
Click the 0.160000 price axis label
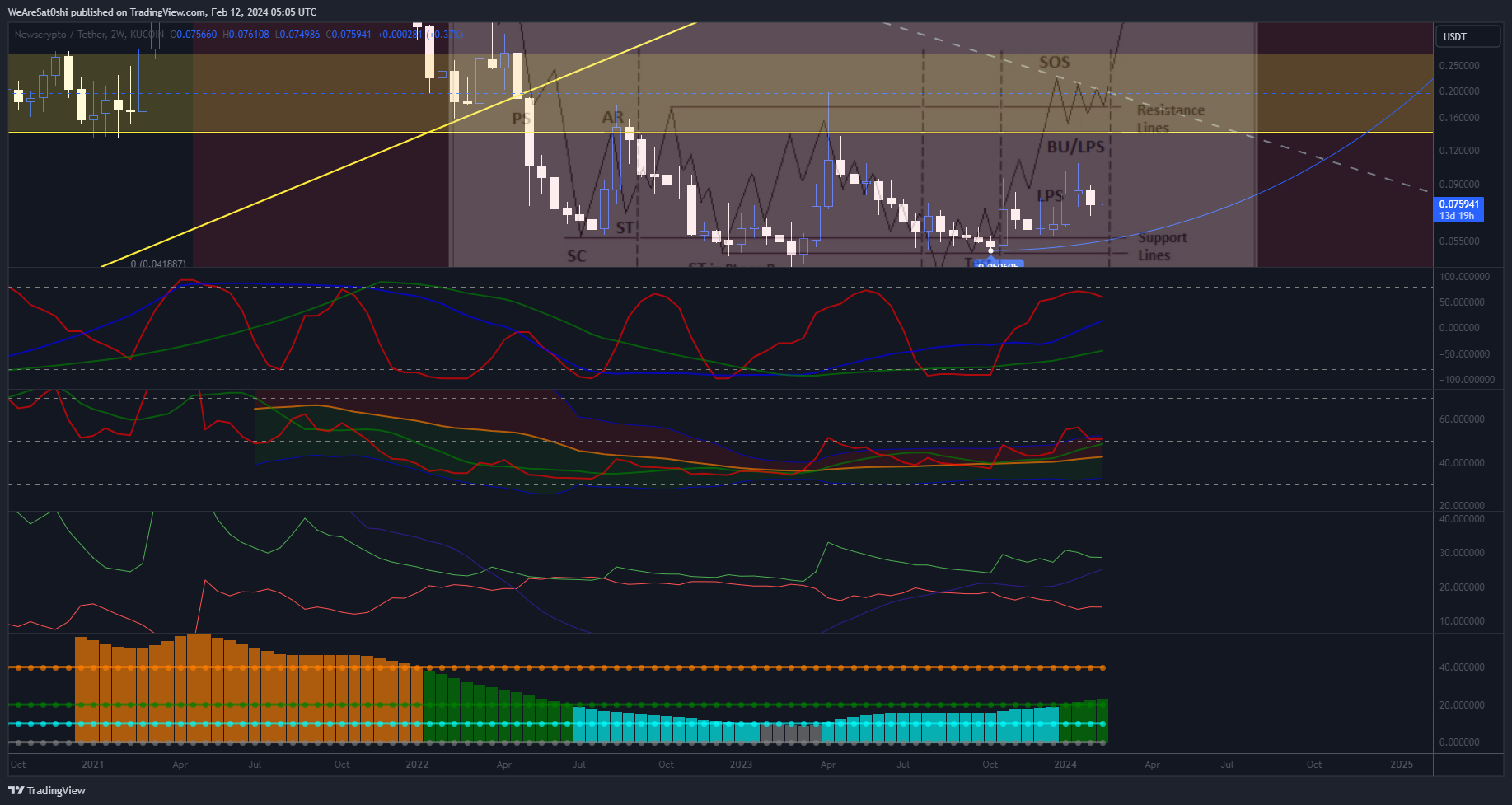(x=1459, y=118)
